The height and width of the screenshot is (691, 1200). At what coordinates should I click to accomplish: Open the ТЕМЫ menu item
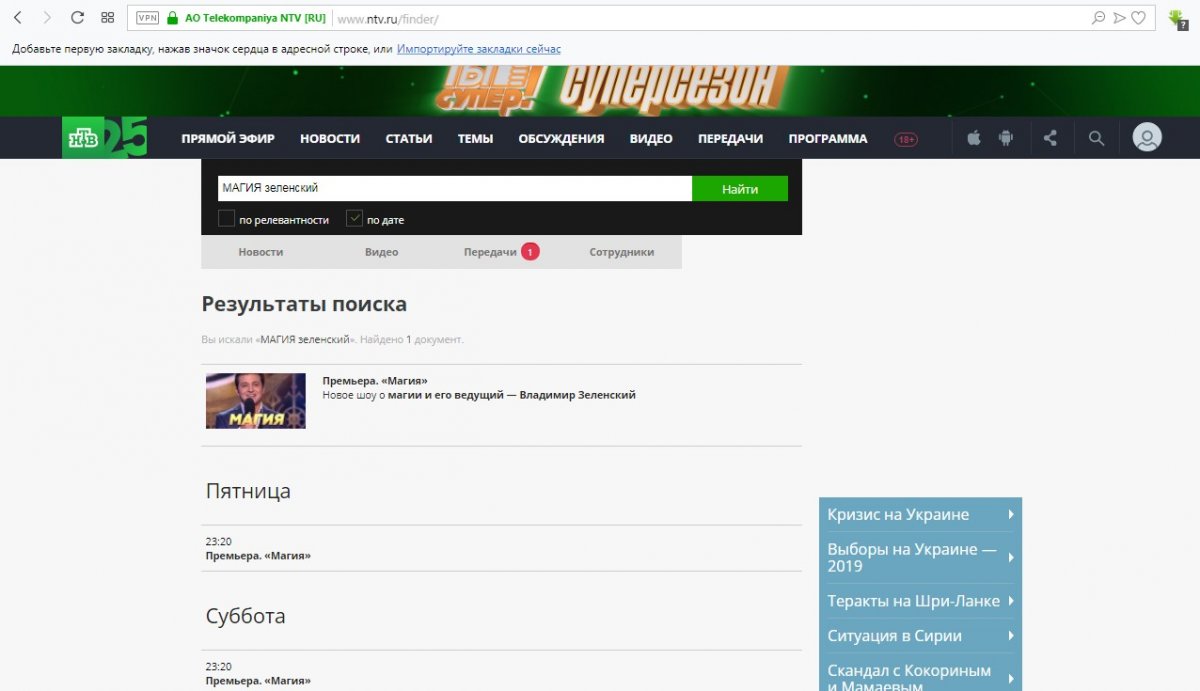click(475, 139)
